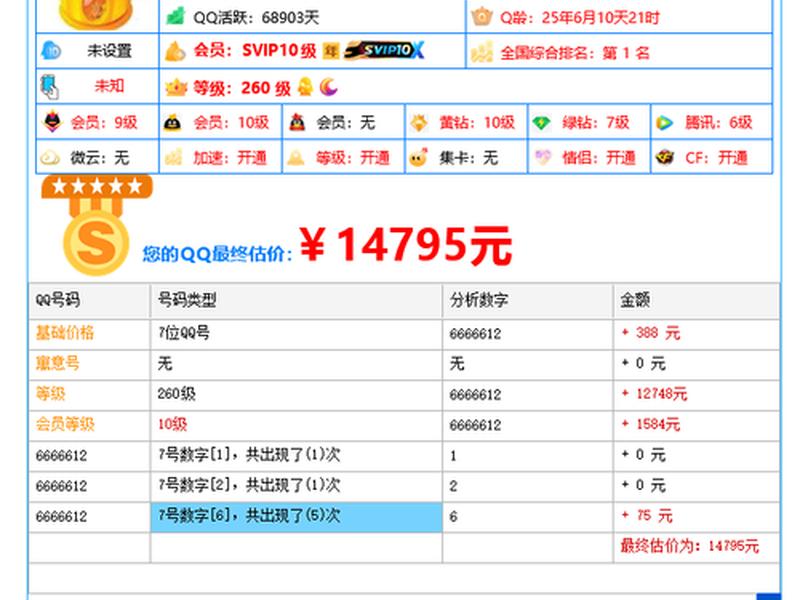Click the penguin icon for 会员 无
The height and width of the screenshot is (600, 800).
click(297, 122)
